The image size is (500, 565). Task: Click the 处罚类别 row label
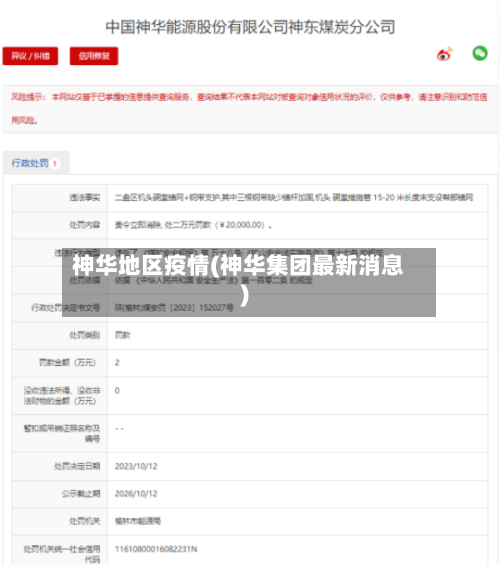point(85,335)
